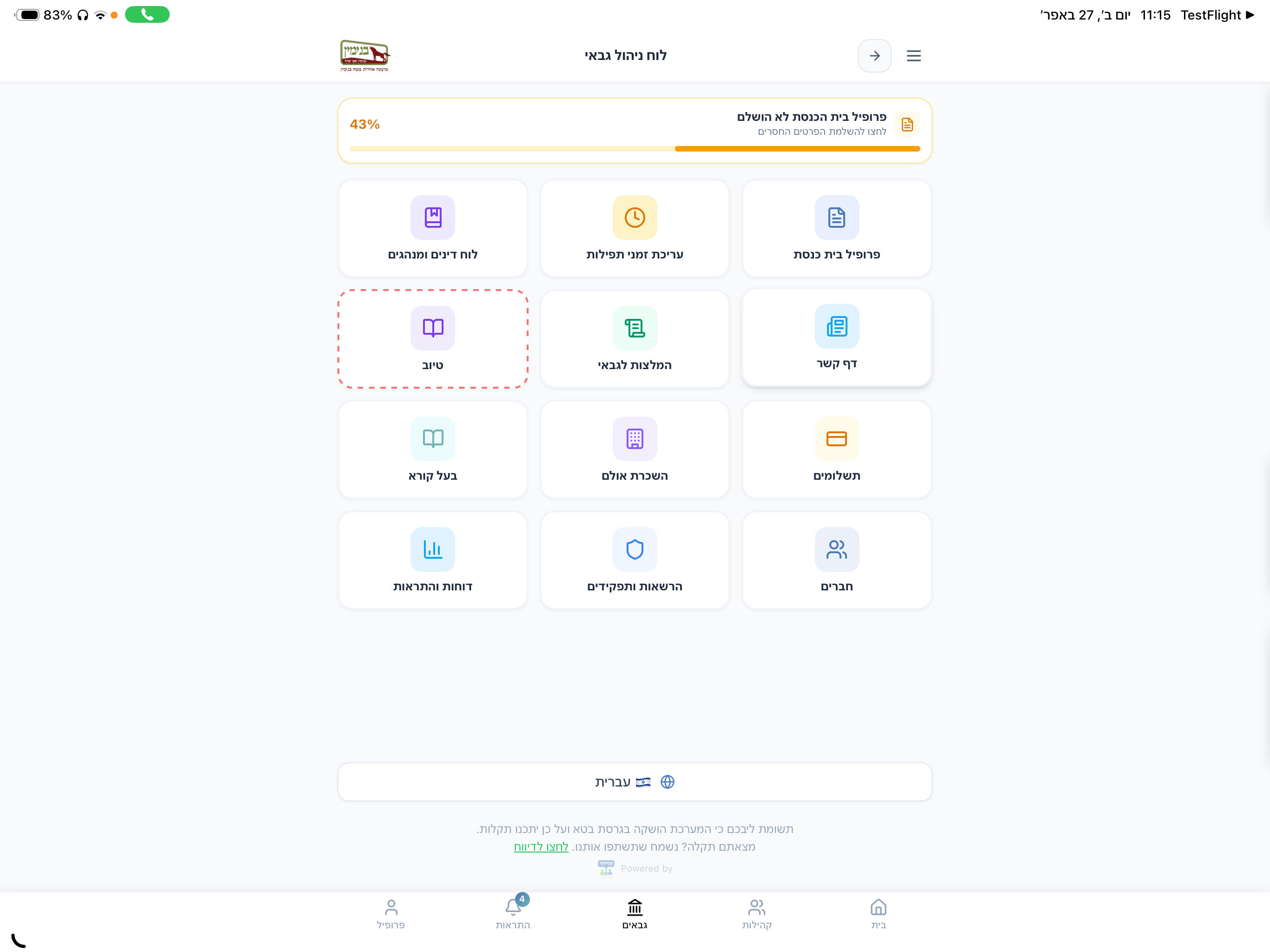This screenshot has height=952, width=1270.
Task: Open לוח דינים ומנהגים bookmark icon
Action: coord(433,218)
